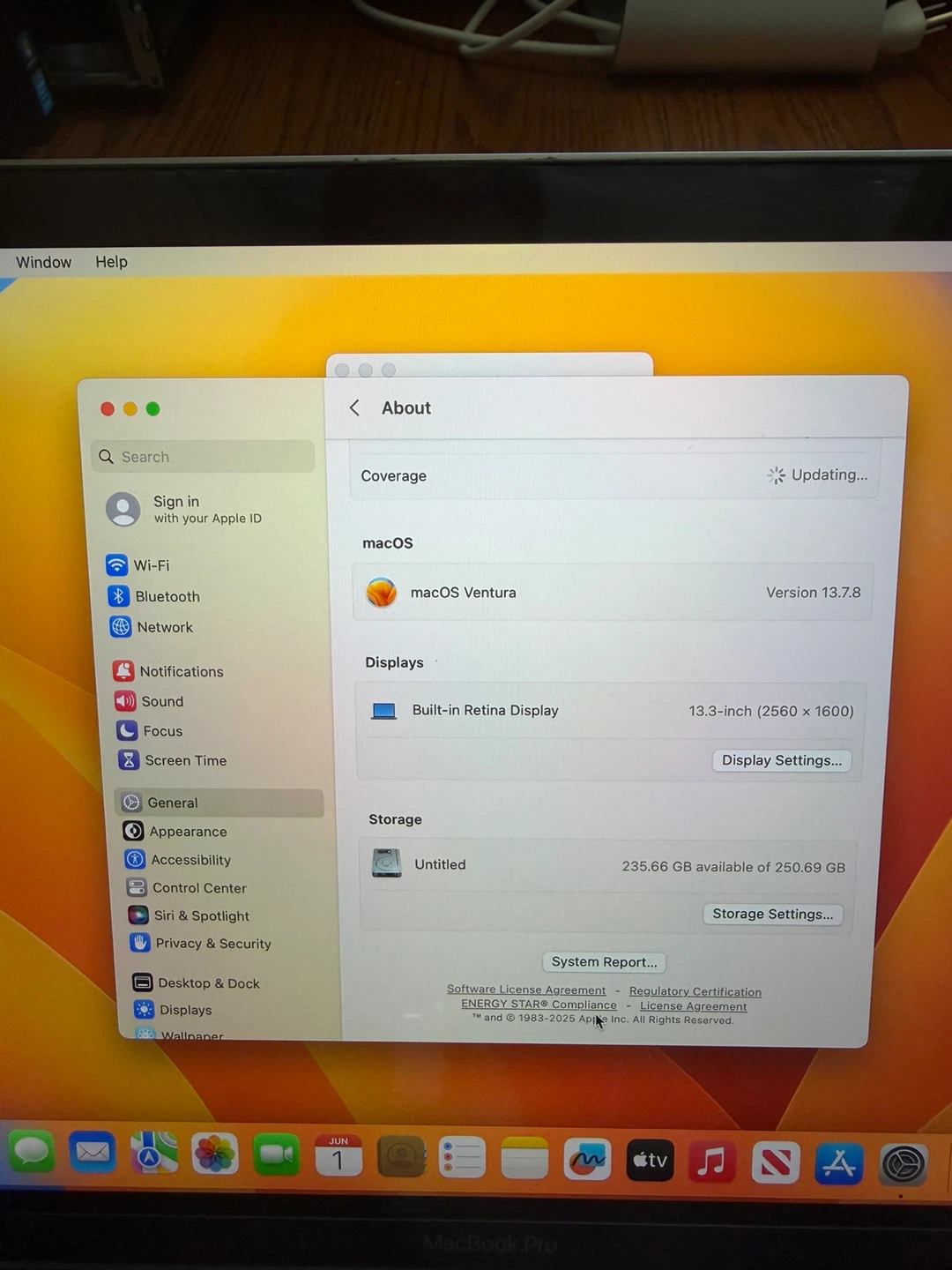Image resolution: width=952 pixels, height=1270 pixels.
Task: Click Built-in Retina Display row
Action: (x=610, y=711)
